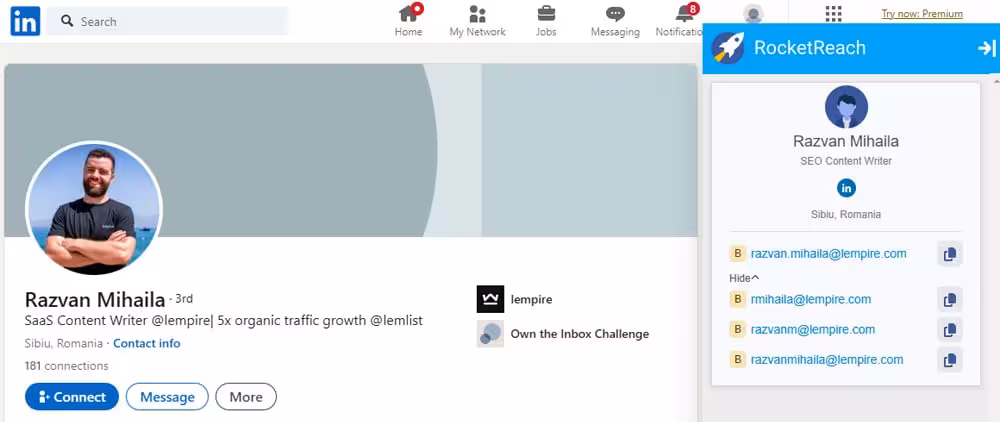The width and height of the screenshot is (1000, 422).
Task: Open Notifications bell icon
Action: (685, 14)
